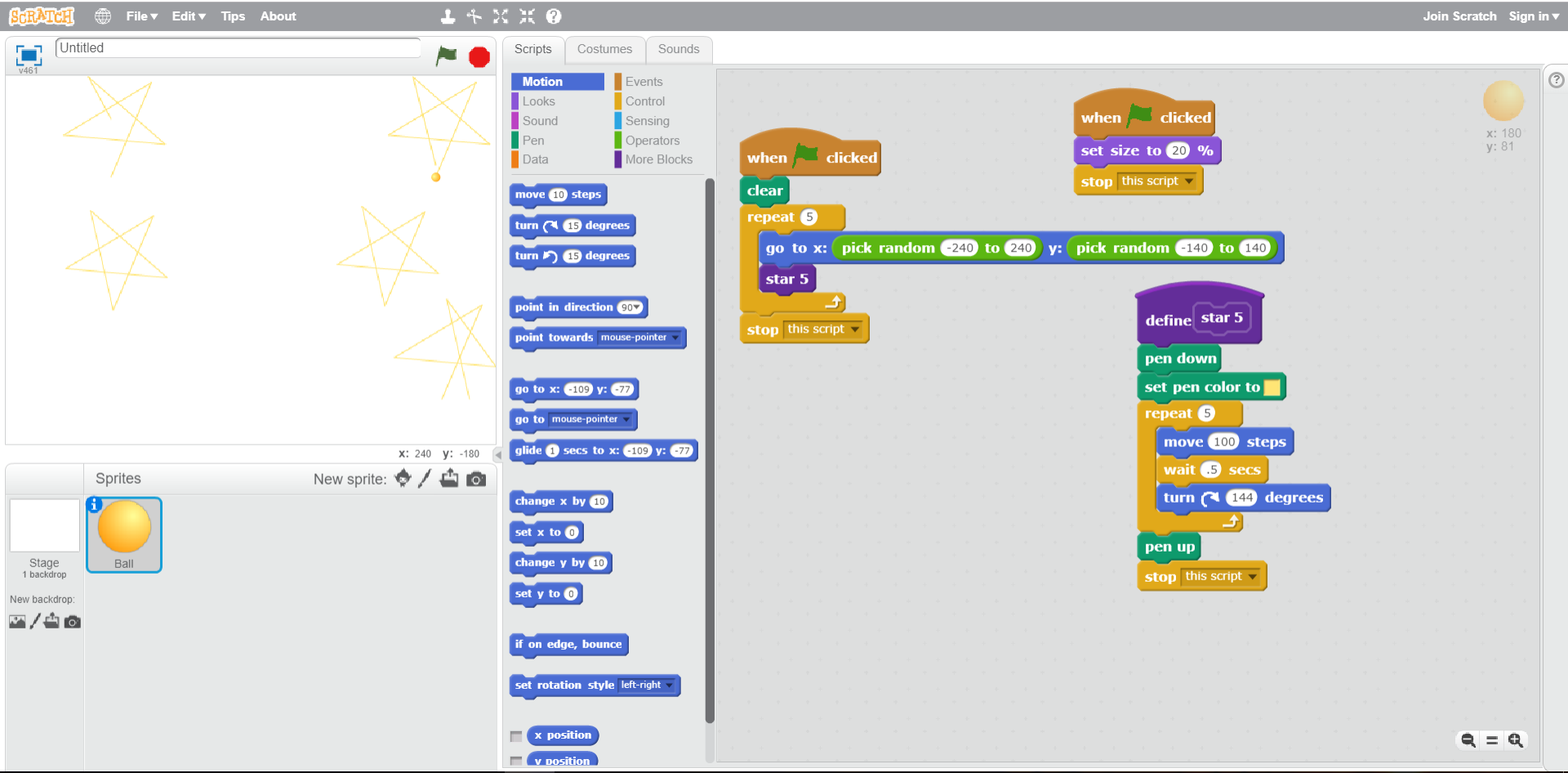Toggle full screen stage mode icon
This screenshot has height=773, width=1568.
tap(29, 55)
